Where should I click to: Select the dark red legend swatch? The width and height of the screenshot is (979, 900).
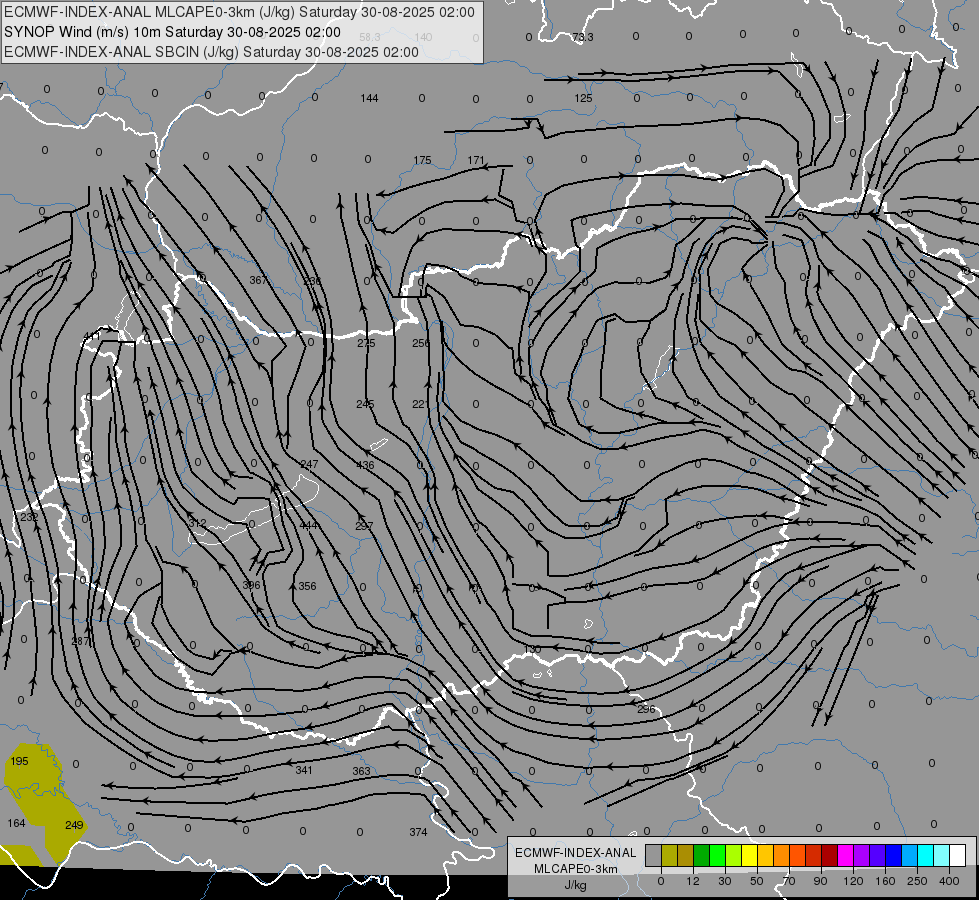tap(830, 855)
